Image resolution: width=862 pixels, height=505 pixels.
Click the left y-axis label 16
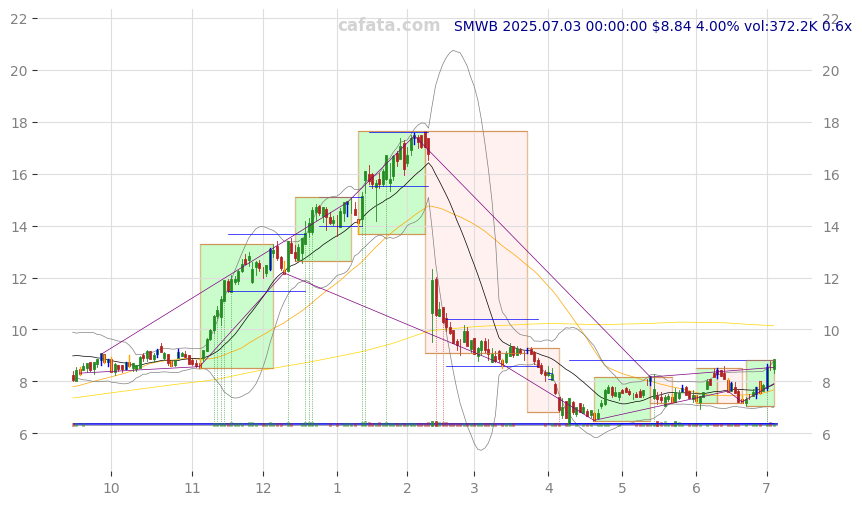tap(19, 175)
